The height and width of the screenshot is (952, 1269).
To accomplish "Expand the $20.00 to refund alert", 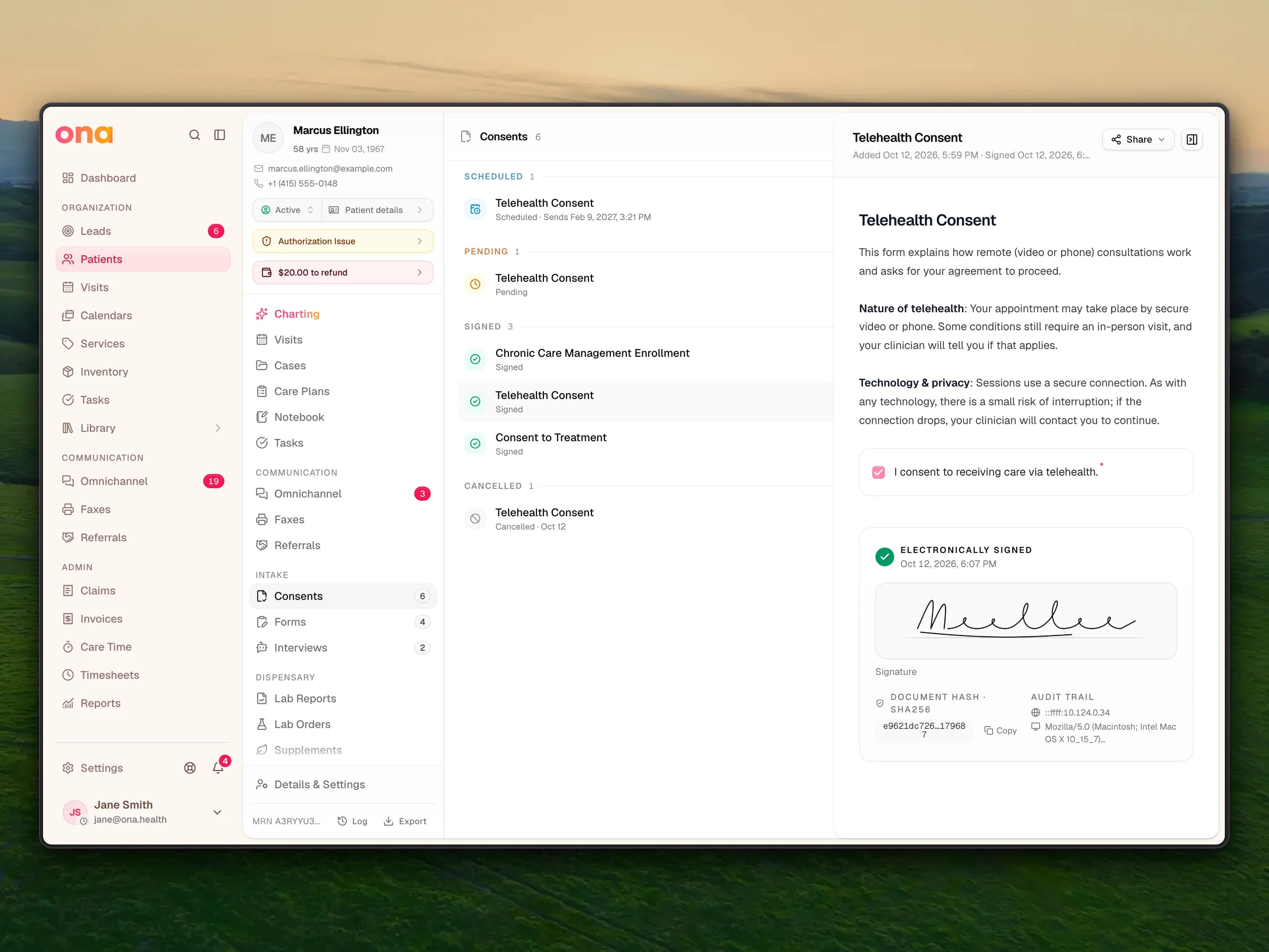I will (x=343, y=272).
